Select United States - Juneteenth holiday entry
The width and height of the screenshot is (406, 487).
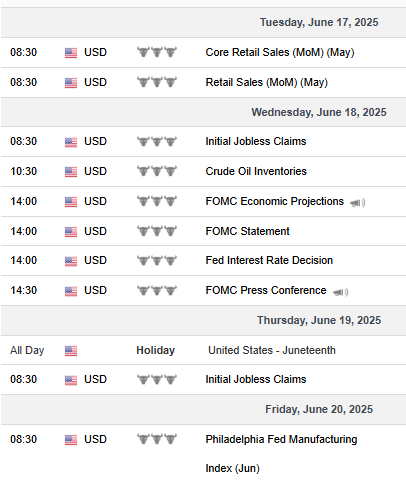click(272, 350)
